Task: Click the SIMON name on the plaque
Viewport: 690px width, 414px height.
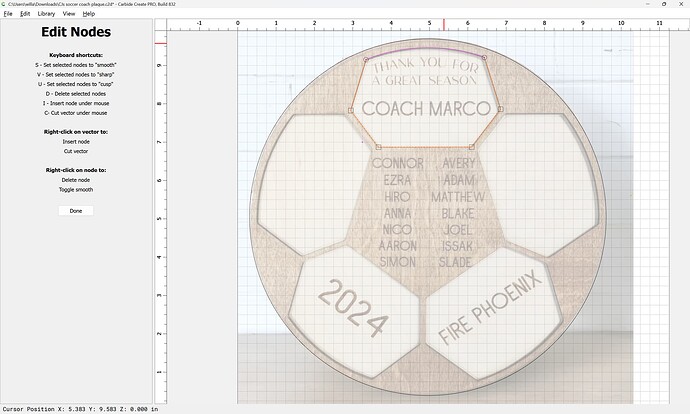Action: coord(397,262)
